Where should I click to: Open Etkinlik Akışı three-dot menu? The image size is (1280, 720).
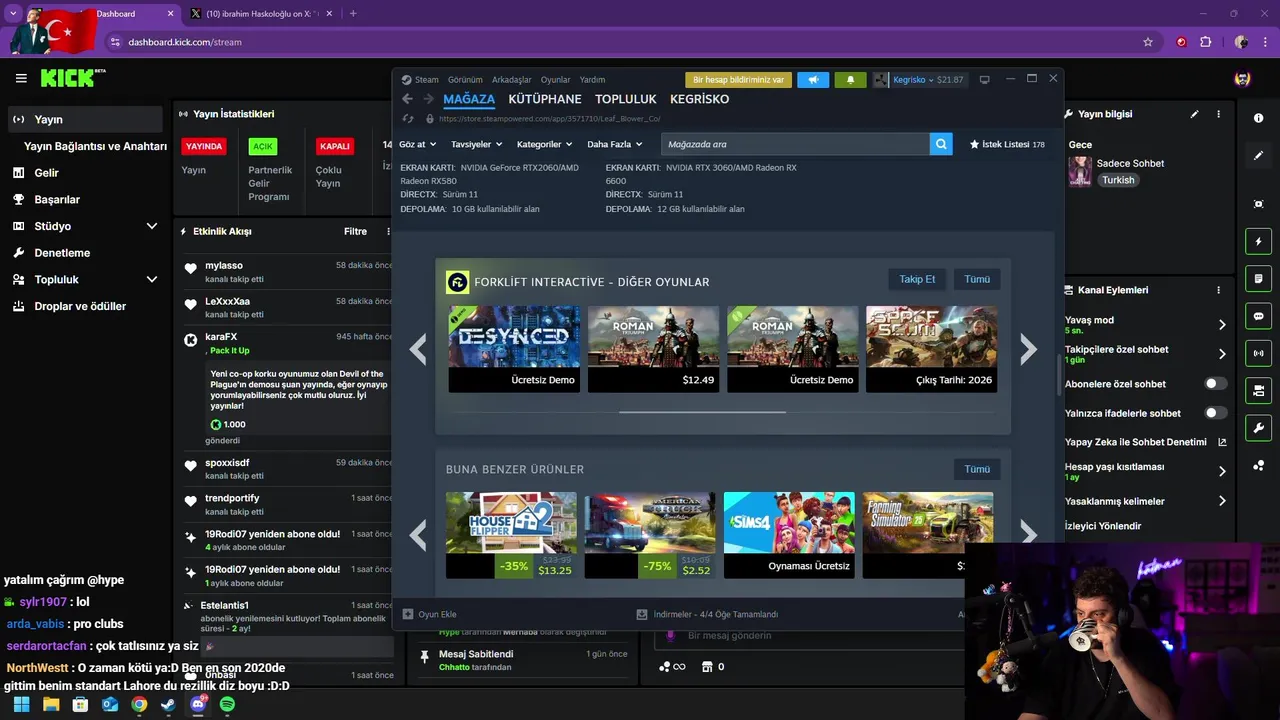(x=388, y=231)
